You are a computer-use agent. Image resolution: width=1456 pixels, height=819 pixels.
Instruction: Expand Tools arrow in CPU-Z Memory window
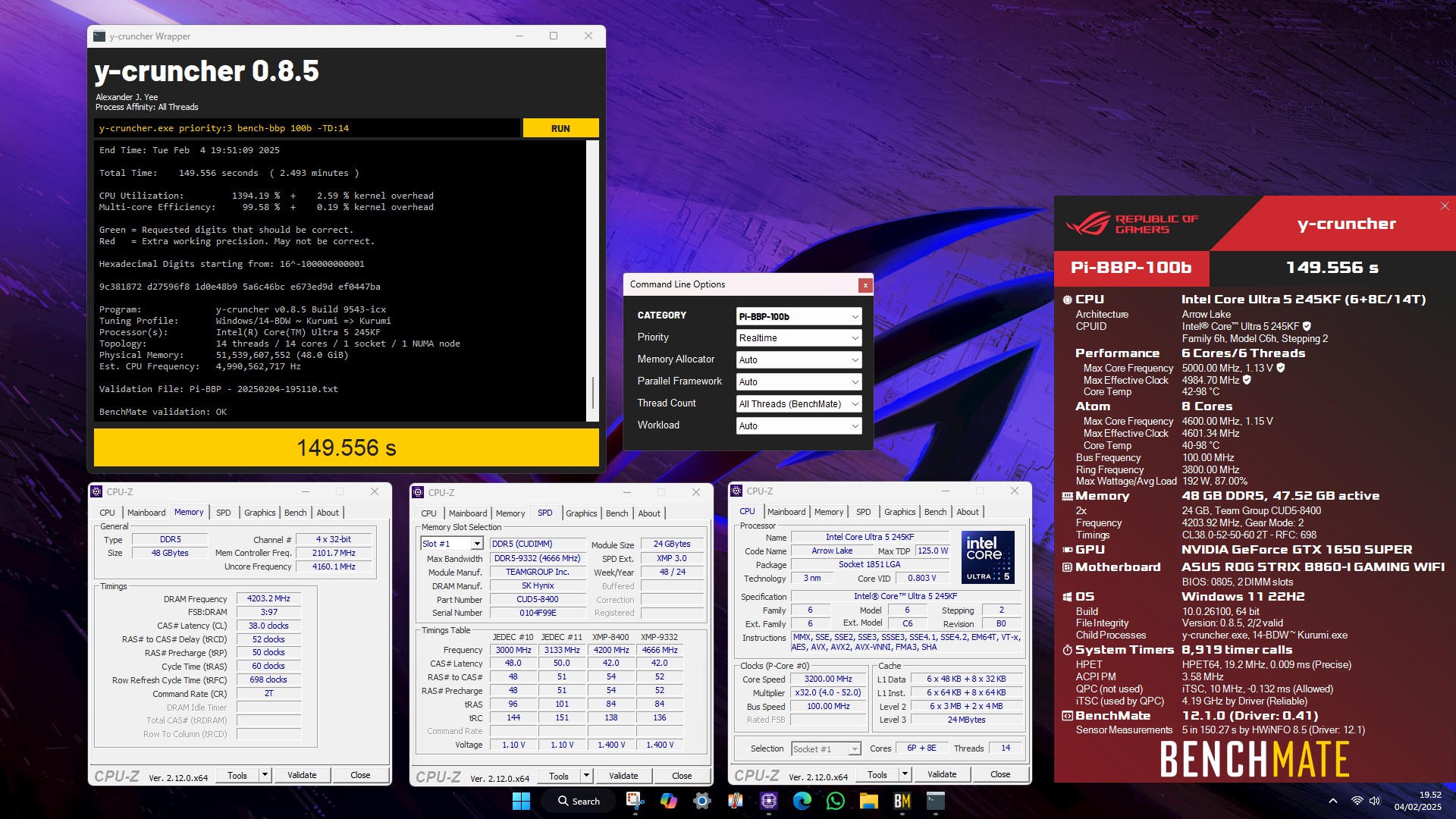click(x=265, y=775)
